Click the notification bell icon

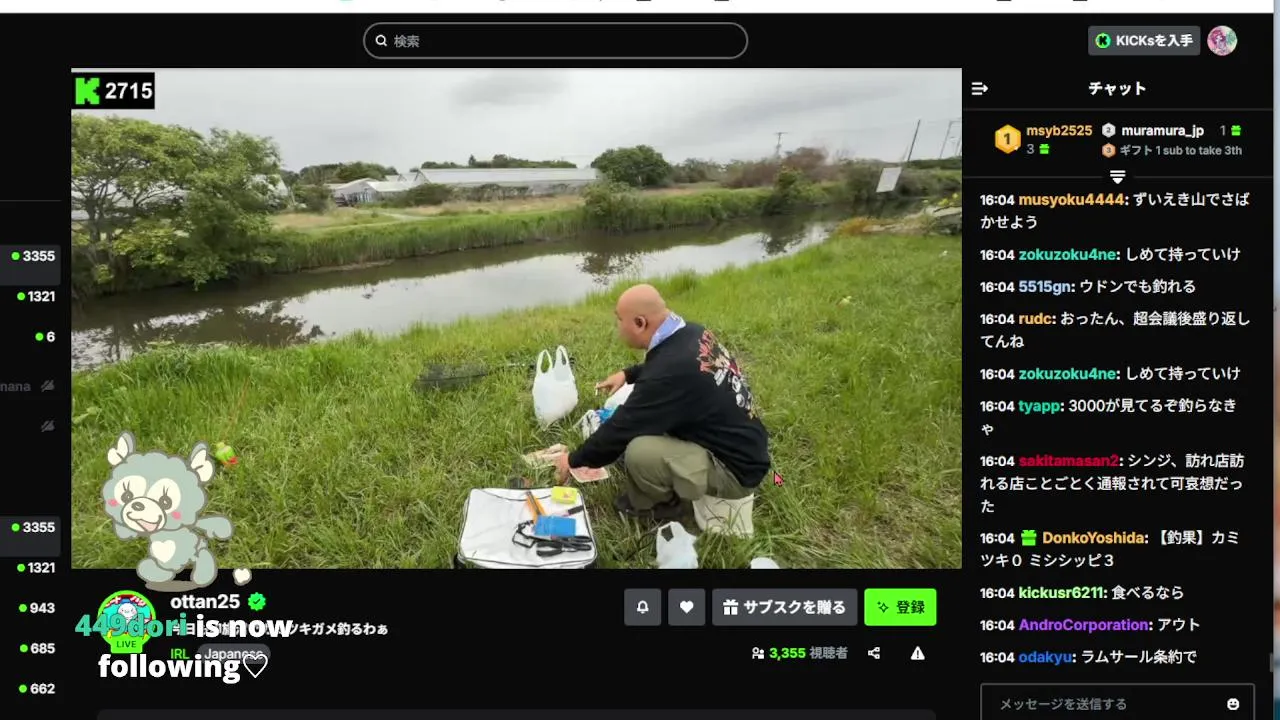[643, 607]
